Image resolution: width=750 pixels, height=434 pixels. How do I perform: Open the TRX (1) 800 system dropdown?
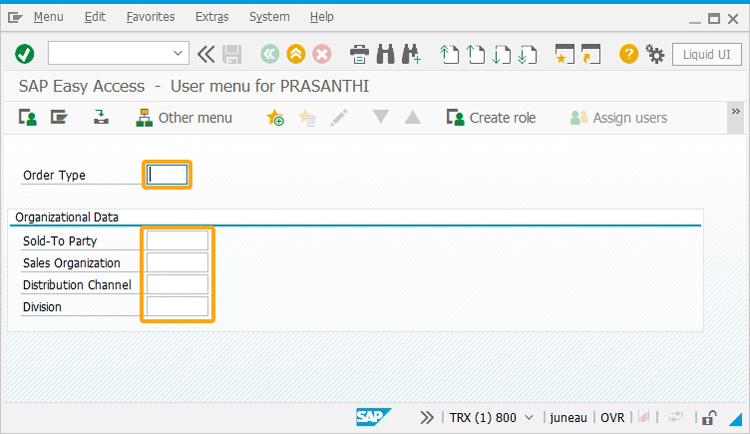529,418
